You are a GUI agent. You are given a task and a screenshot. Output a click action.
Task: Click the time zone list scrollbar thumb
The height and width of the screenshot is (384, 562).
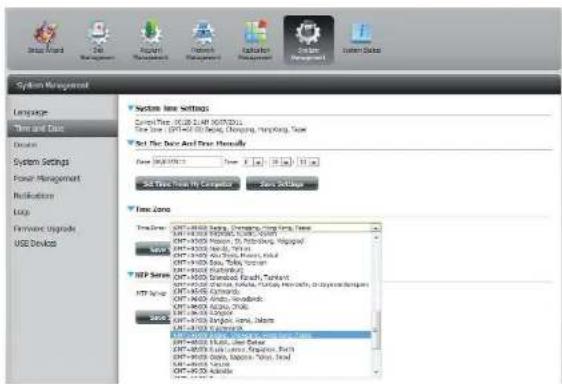coord(376,330)
